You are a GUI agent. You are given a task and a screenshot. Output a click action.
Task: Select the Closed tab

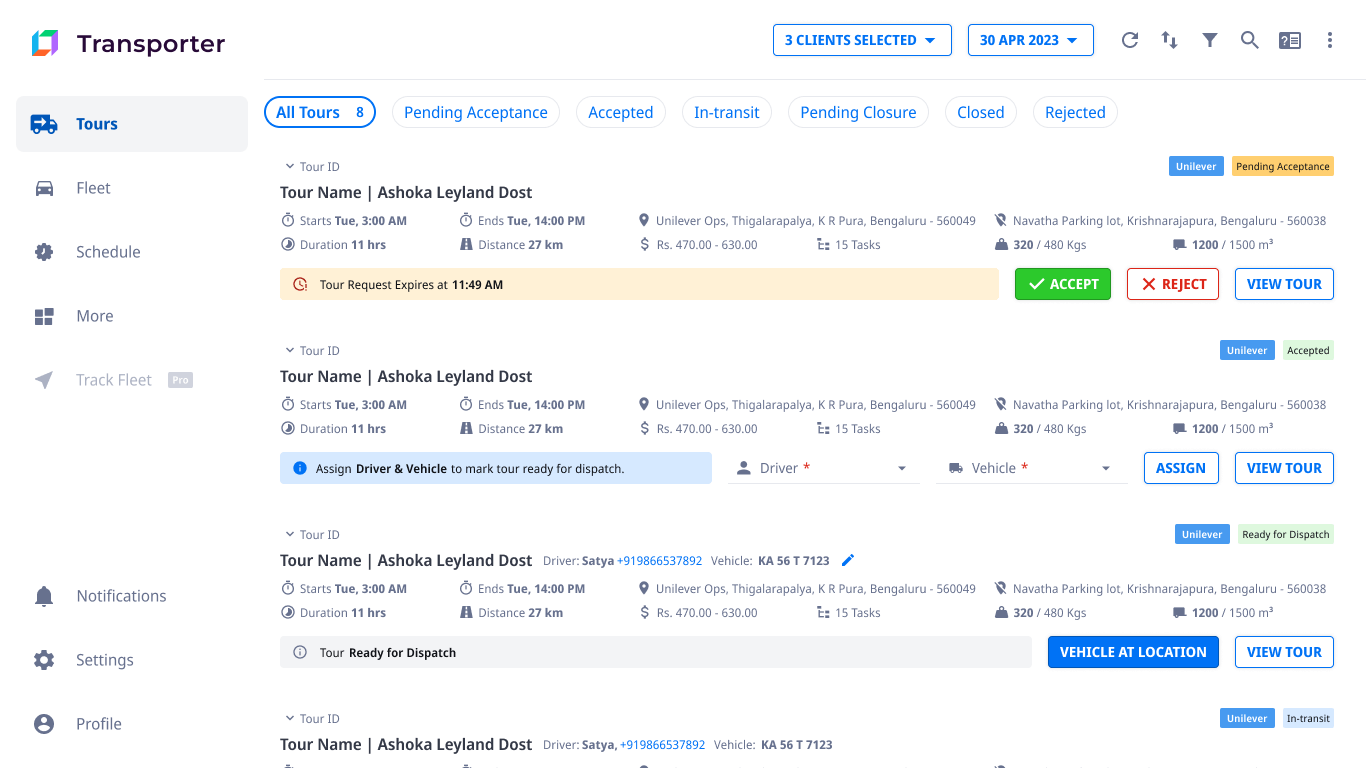981,112
